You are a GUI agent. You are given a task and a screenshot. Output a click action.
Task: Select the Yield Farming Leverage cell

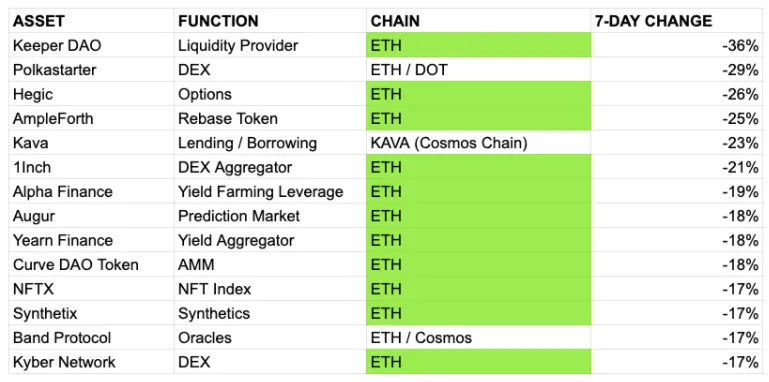pos(270,191)
